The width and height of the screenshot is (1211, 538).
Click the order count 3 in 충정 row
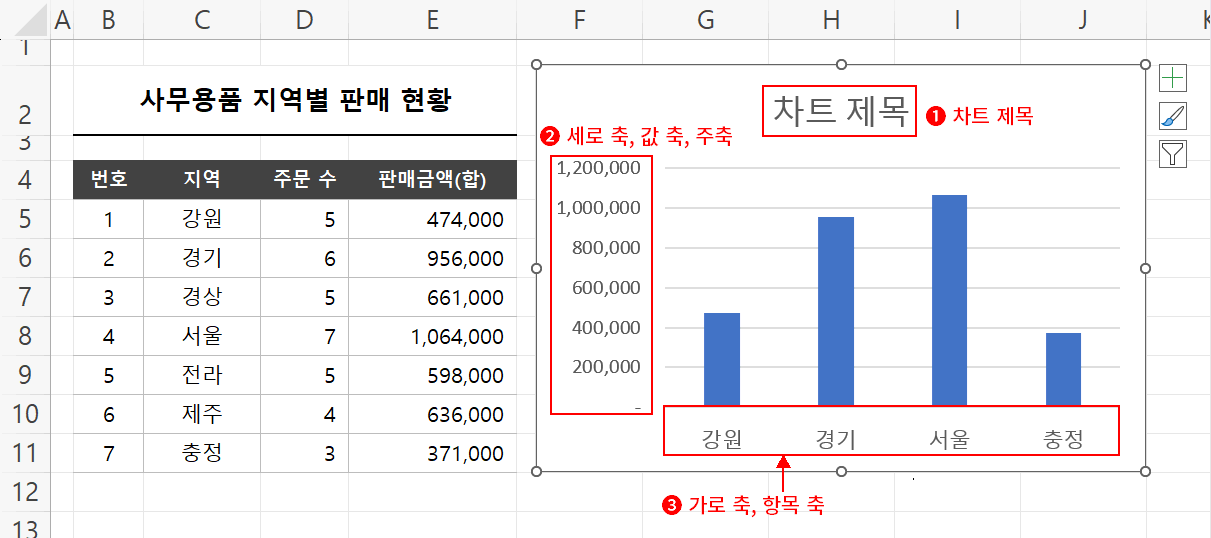click(x=305, y=453)
